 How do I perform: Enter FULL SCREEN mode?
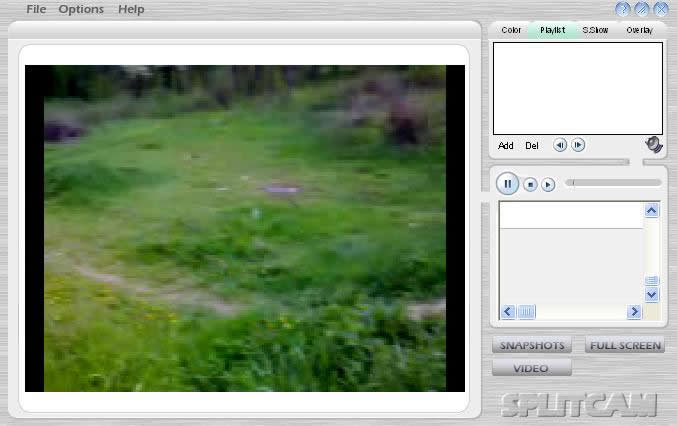click(625, 346)
